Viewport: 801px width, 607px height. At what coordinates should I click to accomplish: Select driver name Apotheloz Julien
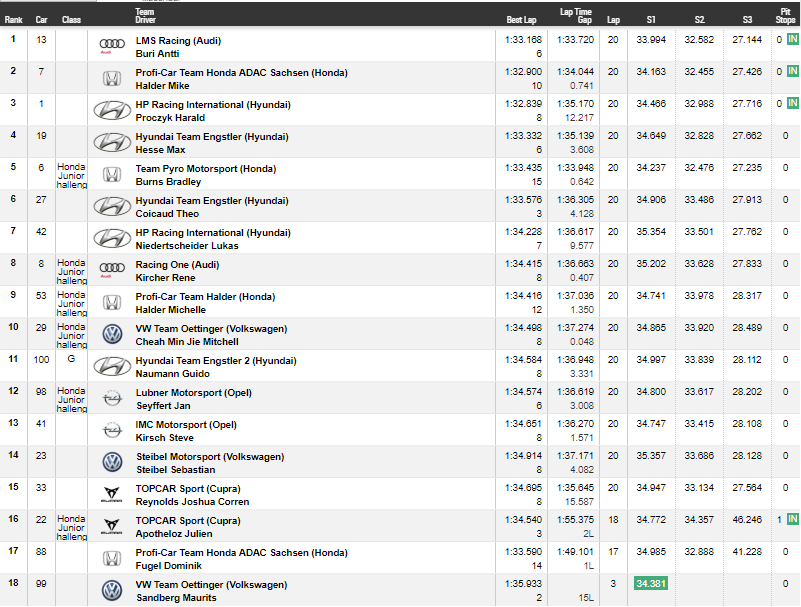coord(174,534)
